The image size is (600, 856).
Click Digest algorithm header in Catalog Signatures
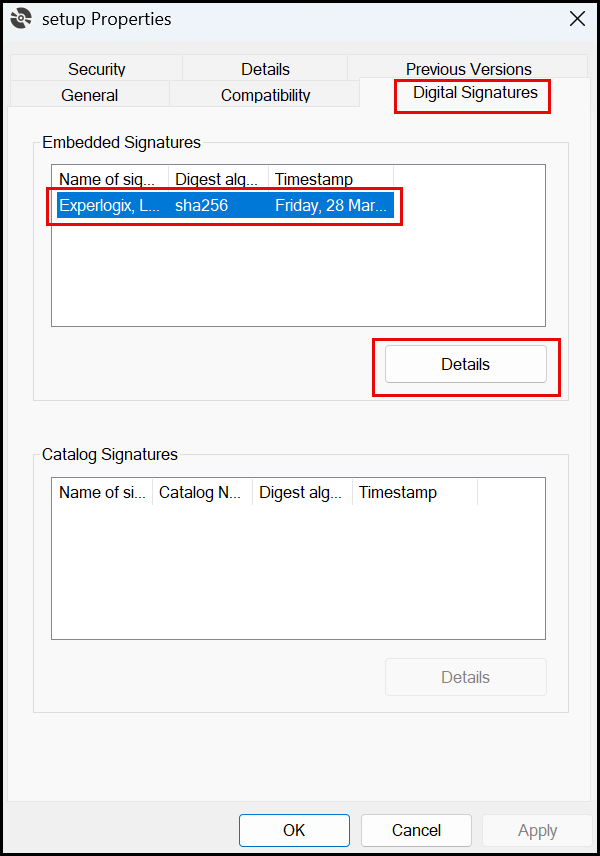(x=302, y=492)
